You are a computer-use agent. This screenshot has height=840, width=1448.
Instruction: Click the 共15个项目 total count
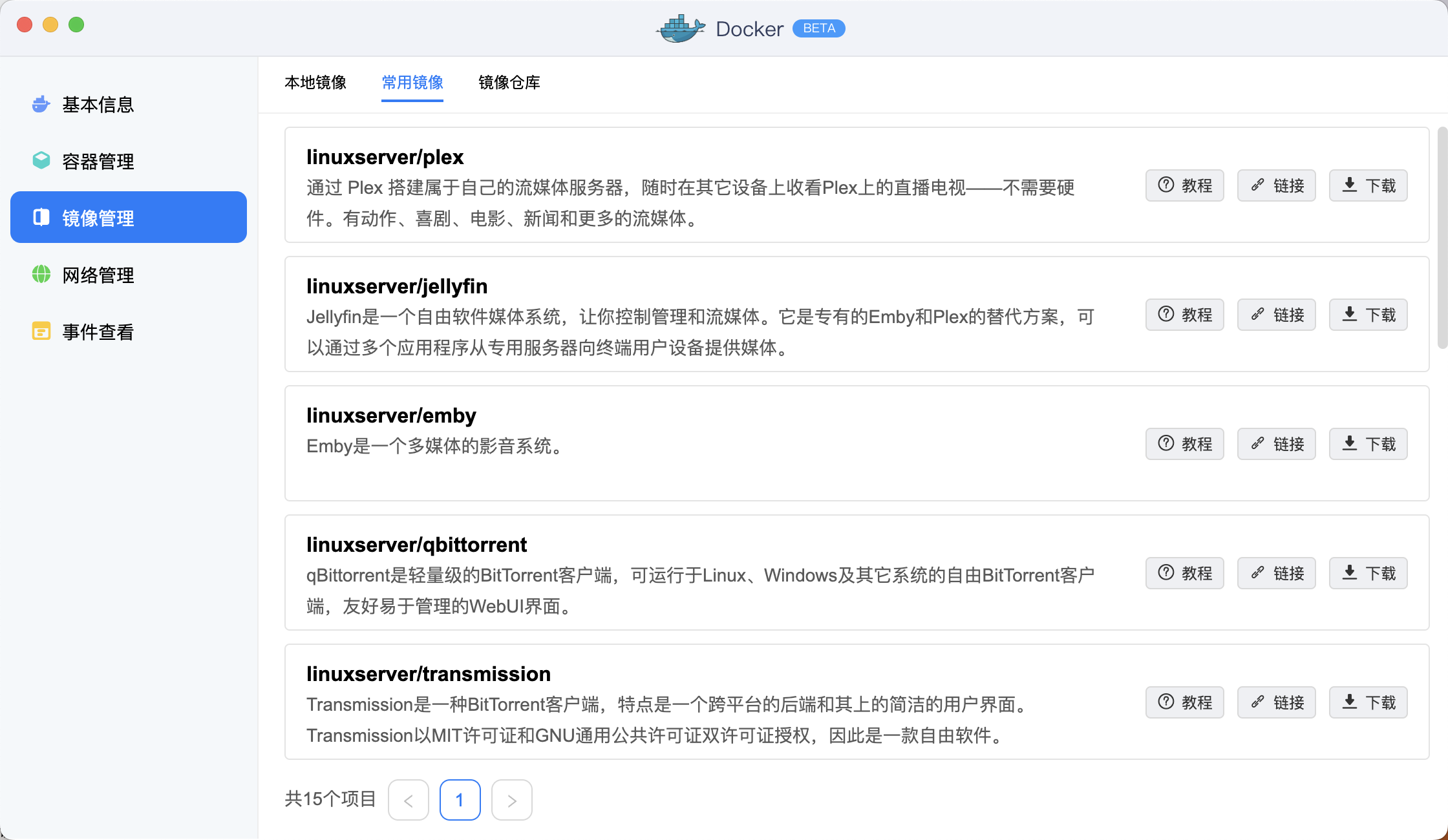click(330, 799)
